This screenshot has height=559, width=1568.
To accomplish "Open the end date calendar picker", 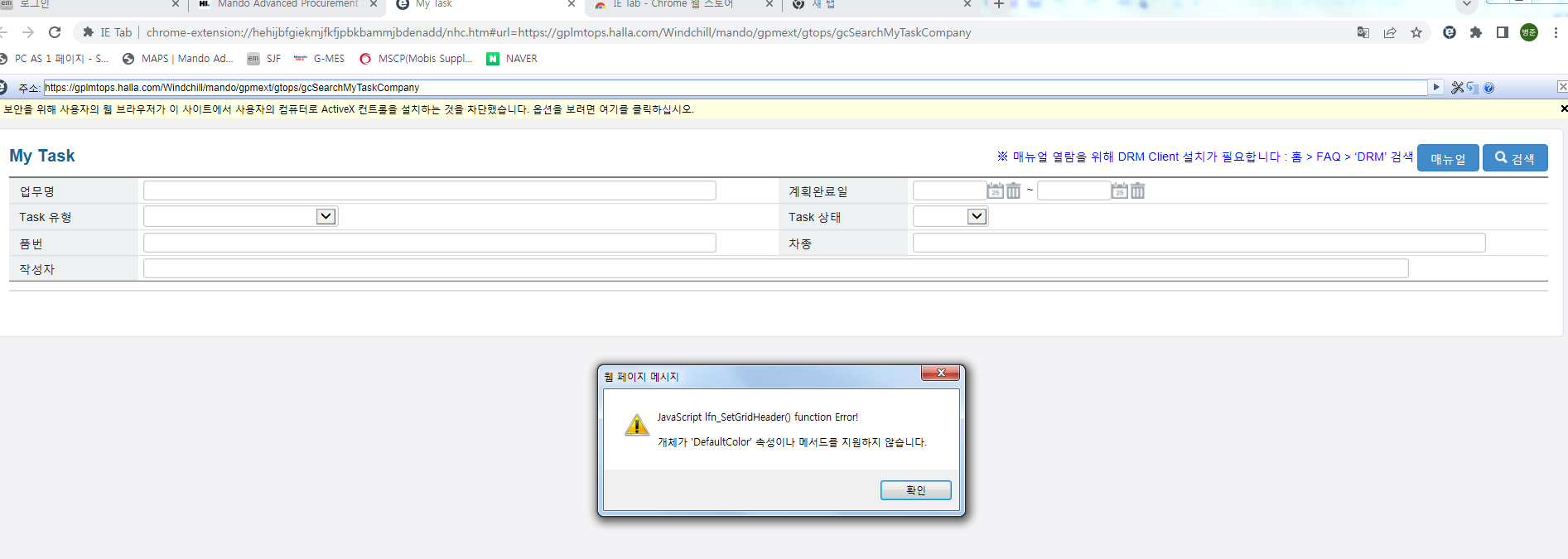I will point(1119,191).
